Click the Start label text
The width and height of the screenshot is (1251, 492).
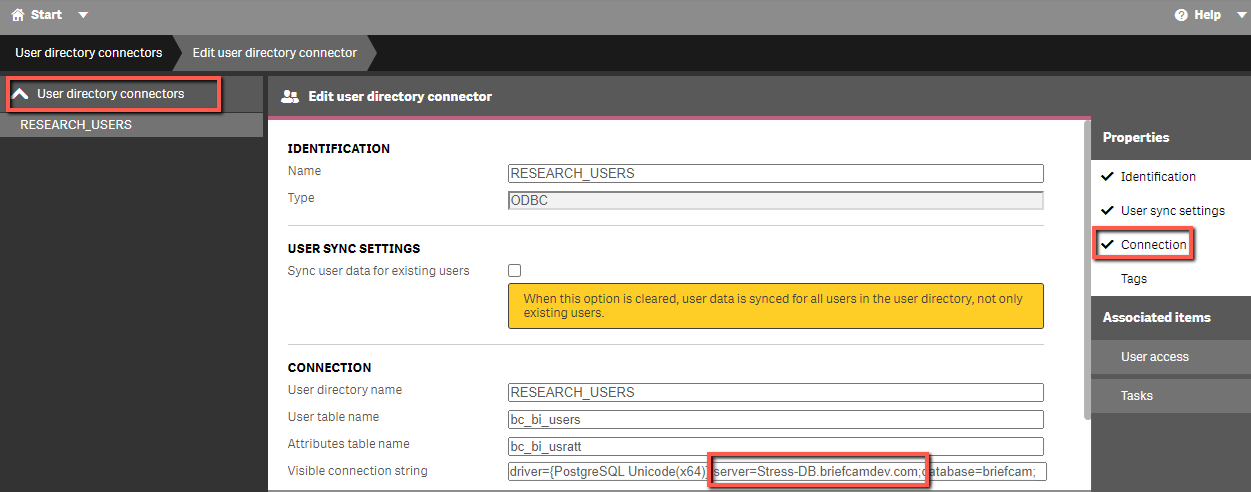[46, 16]
